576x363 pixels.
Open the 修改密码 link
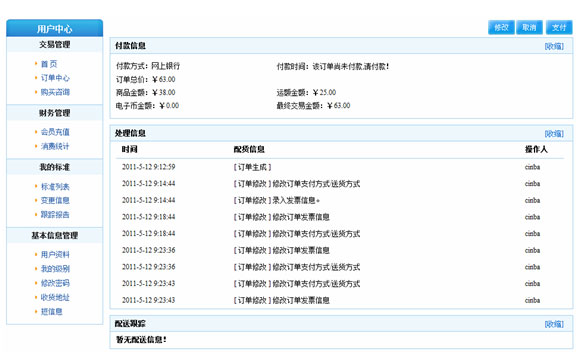click(x=55, y=283)
